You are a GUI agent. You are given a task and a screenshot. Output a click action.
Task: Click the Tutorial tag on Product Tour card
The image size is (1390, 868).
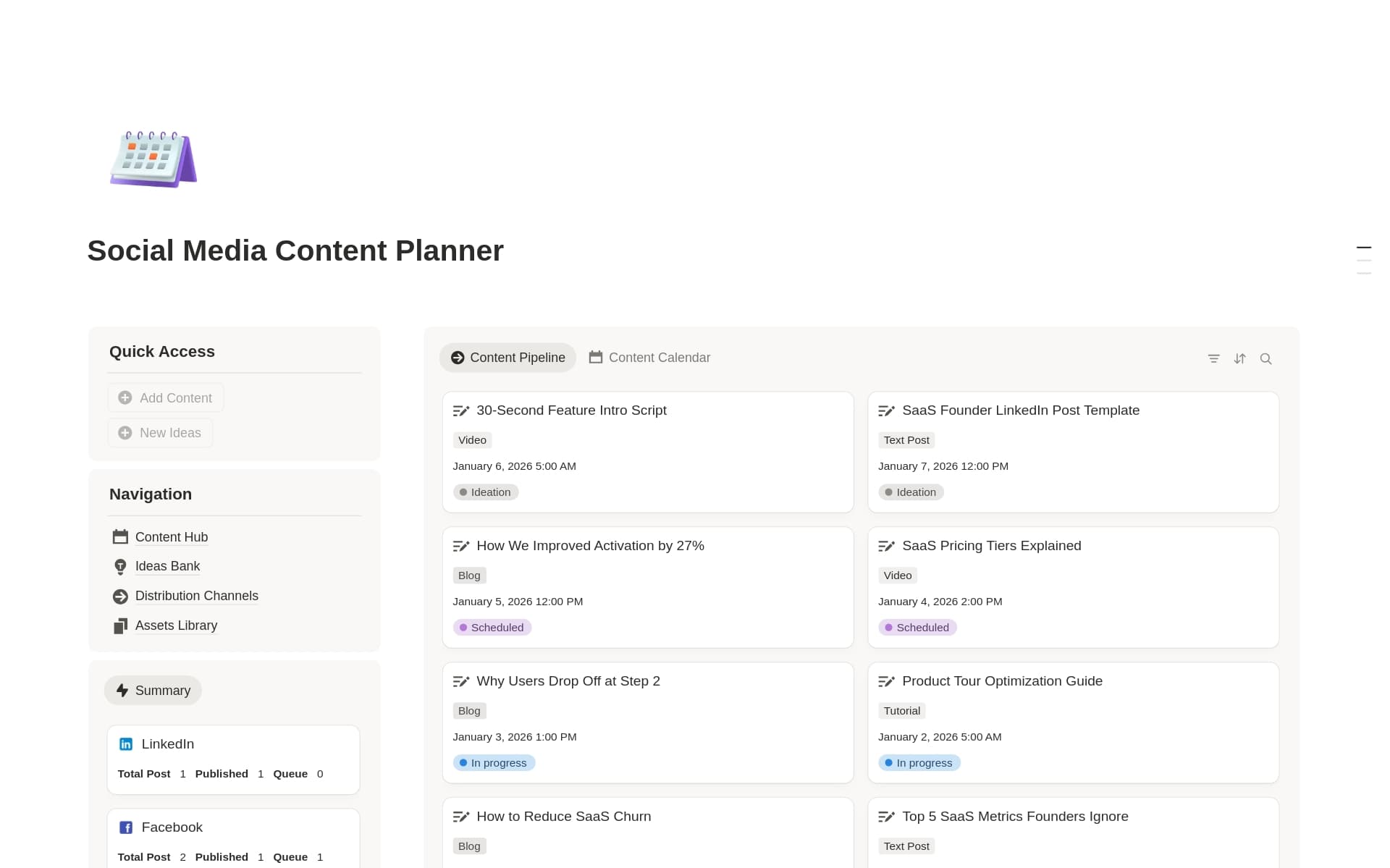click(902, 711)
